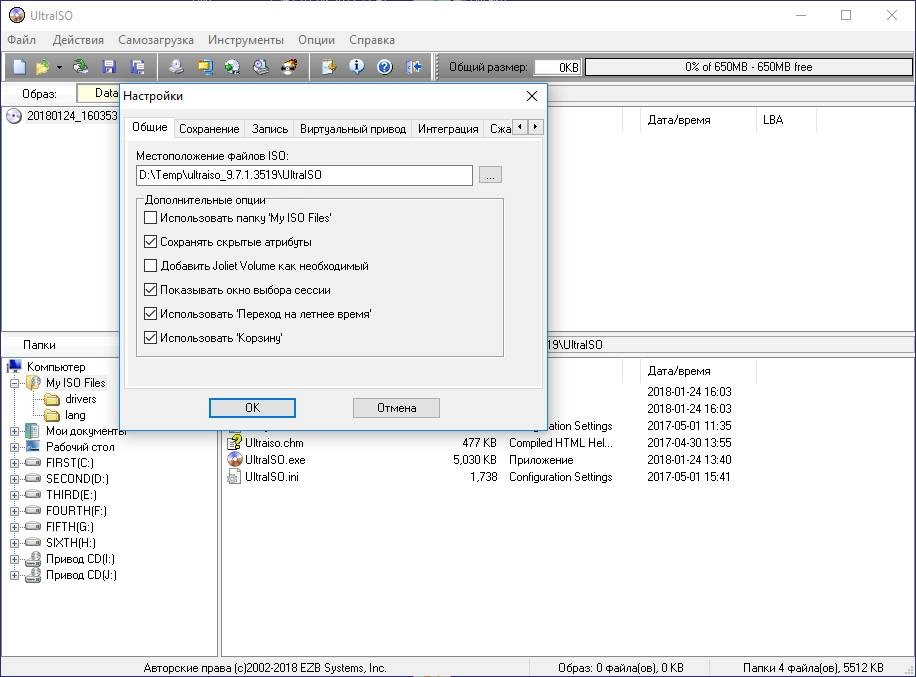Click the ISO files location input field
Screen dimensions: 916x677
304,175
